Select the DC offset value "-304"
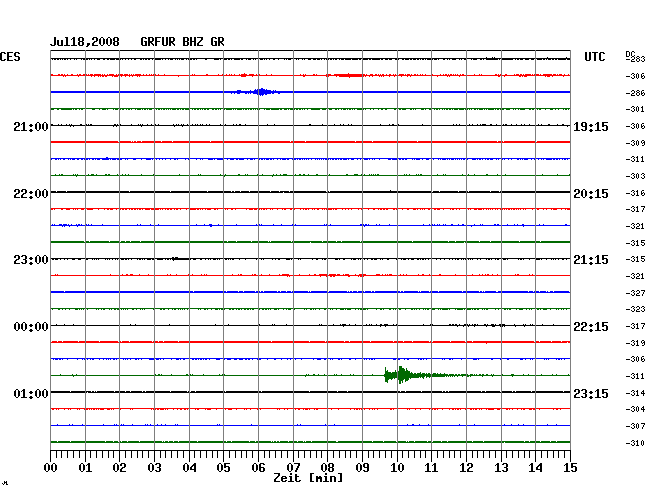Screen dimensions: 650x494 point(635,409)
